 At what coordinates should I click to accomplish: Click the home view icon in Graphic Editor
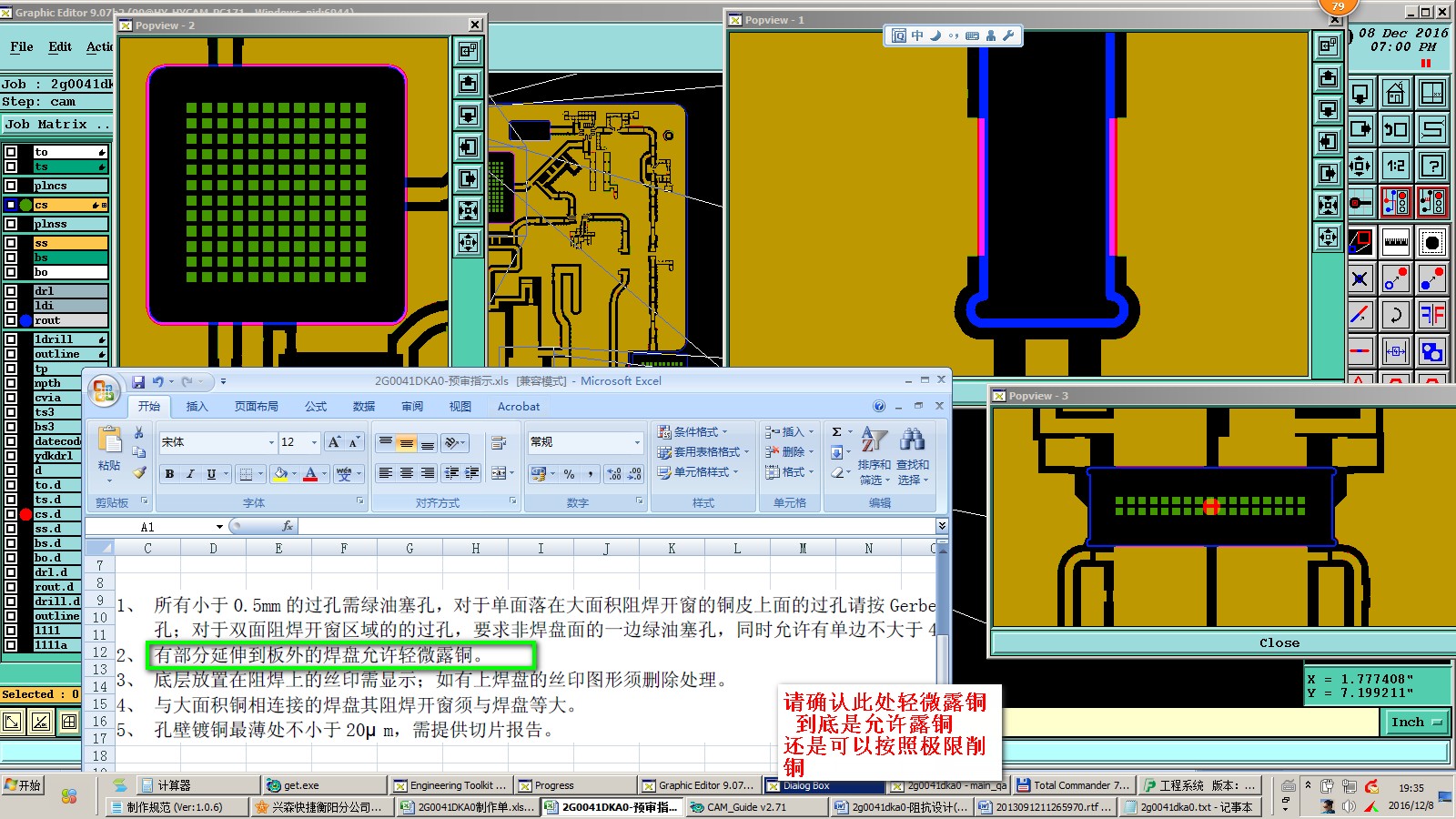1395,93
